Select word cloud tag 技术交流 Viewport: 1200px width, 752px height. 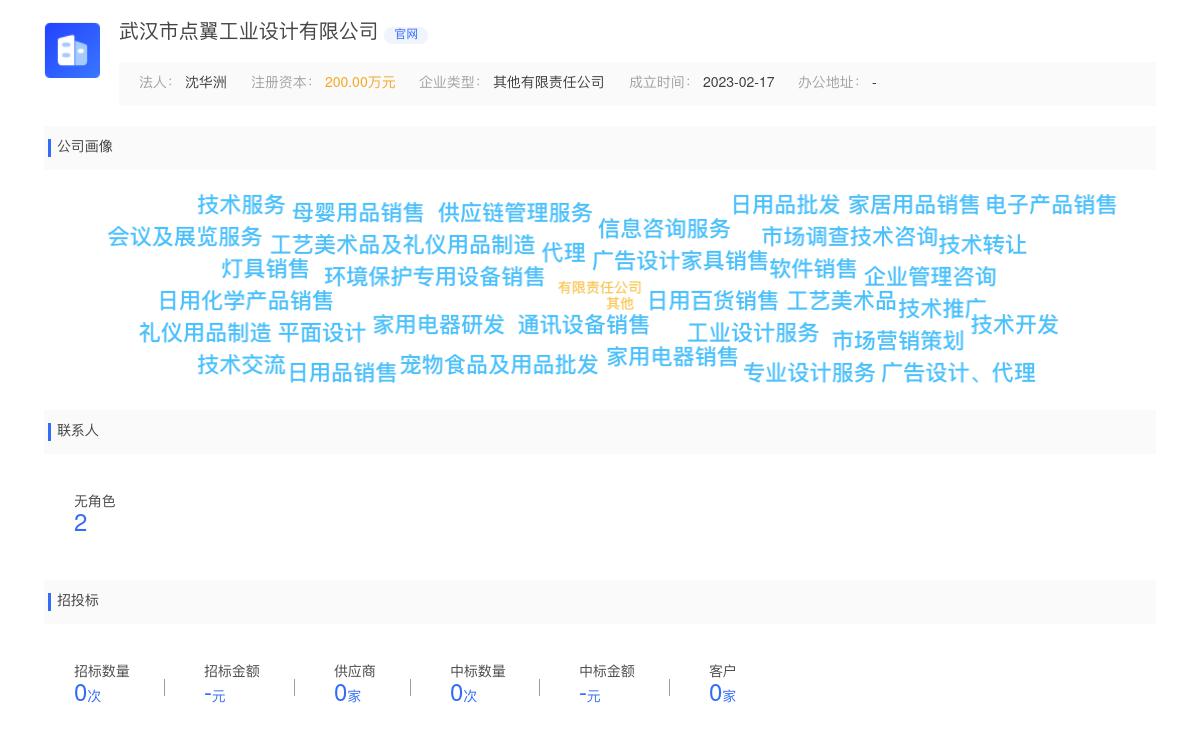241,365
